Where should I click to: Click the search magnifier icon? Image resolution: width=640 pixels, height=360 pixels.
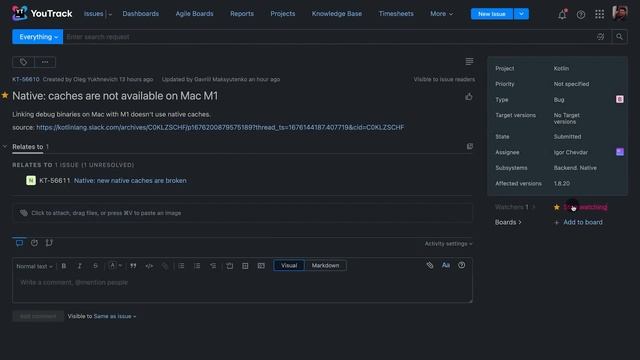(619, 37)
